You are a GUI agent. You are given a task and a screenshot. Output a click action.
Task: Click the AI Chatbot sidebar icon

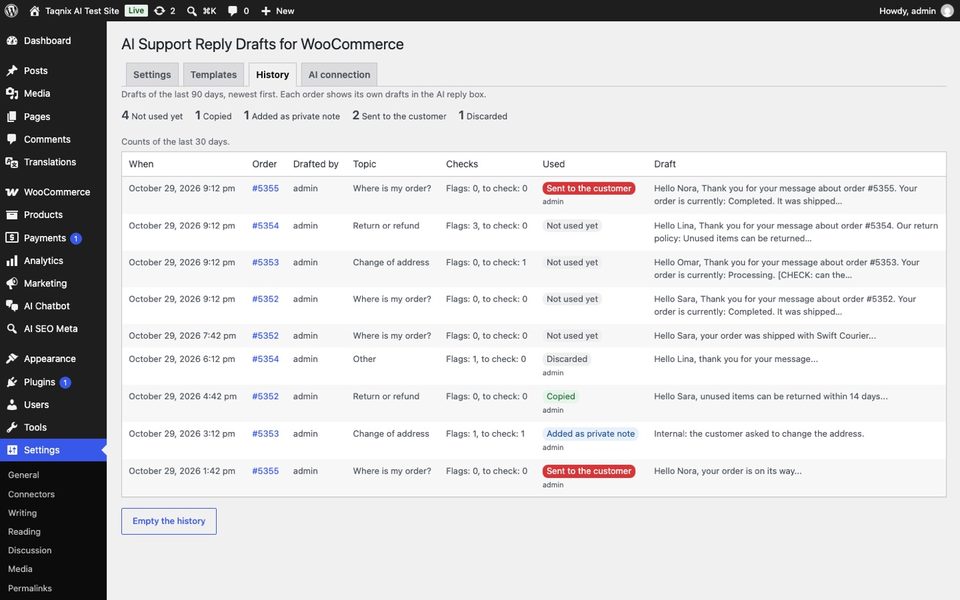12,306
